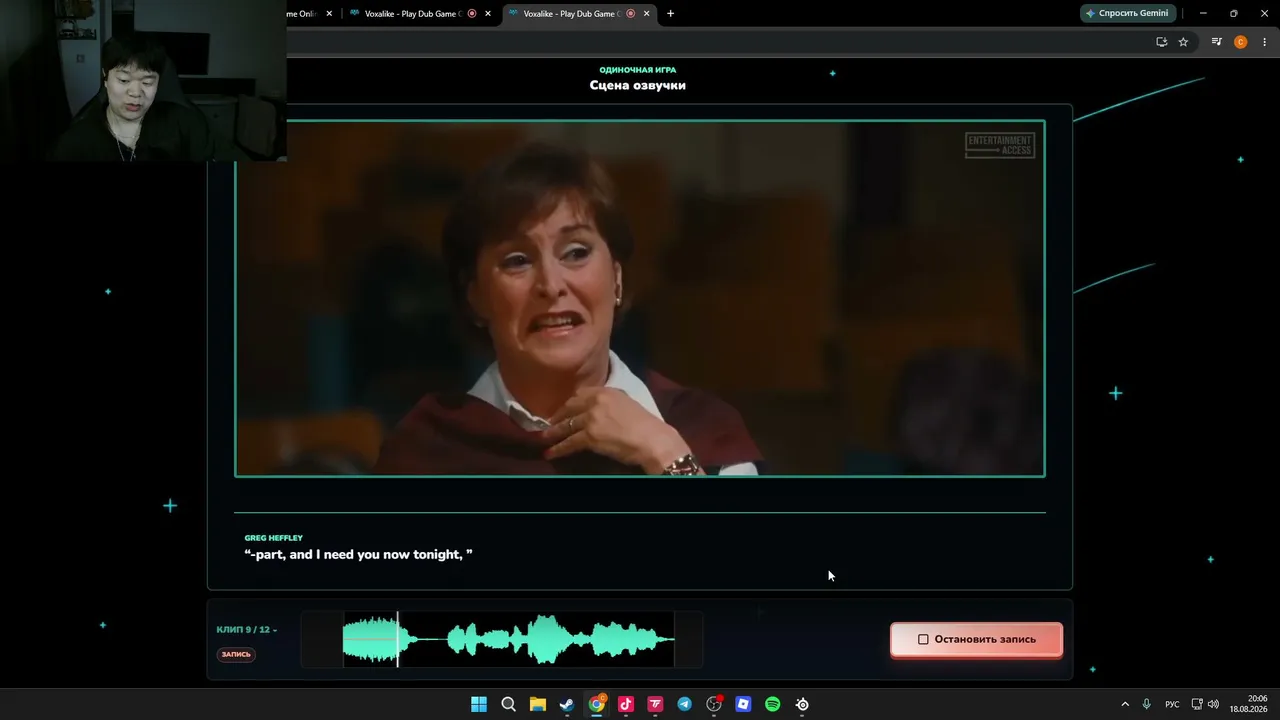The height and width of the screenshot is (720, 1280).
Task: Switch to the middle Voxalike browser tab
Action: 412,14
